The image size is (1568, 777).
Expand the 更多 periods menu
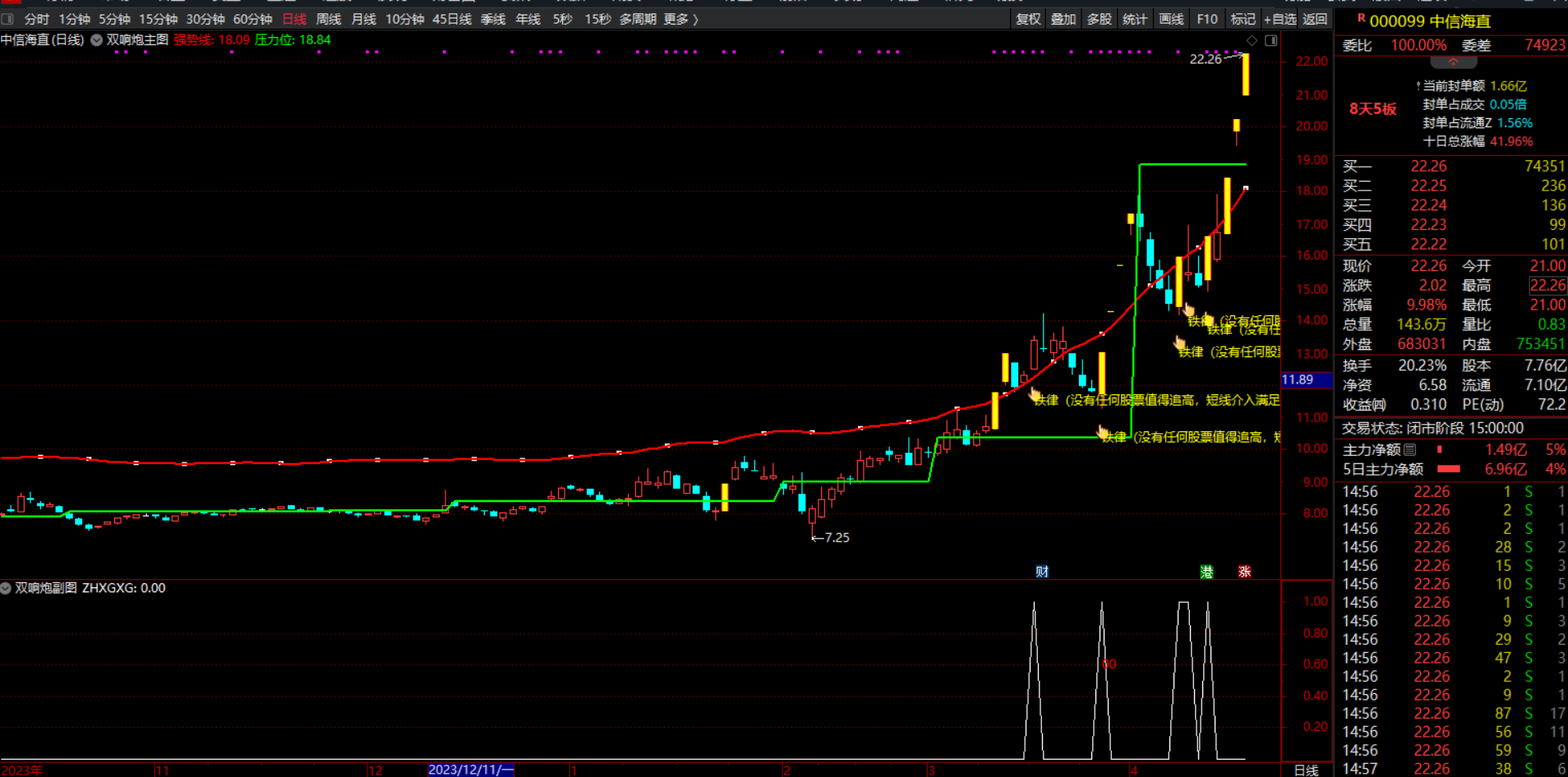pos(680,19)
